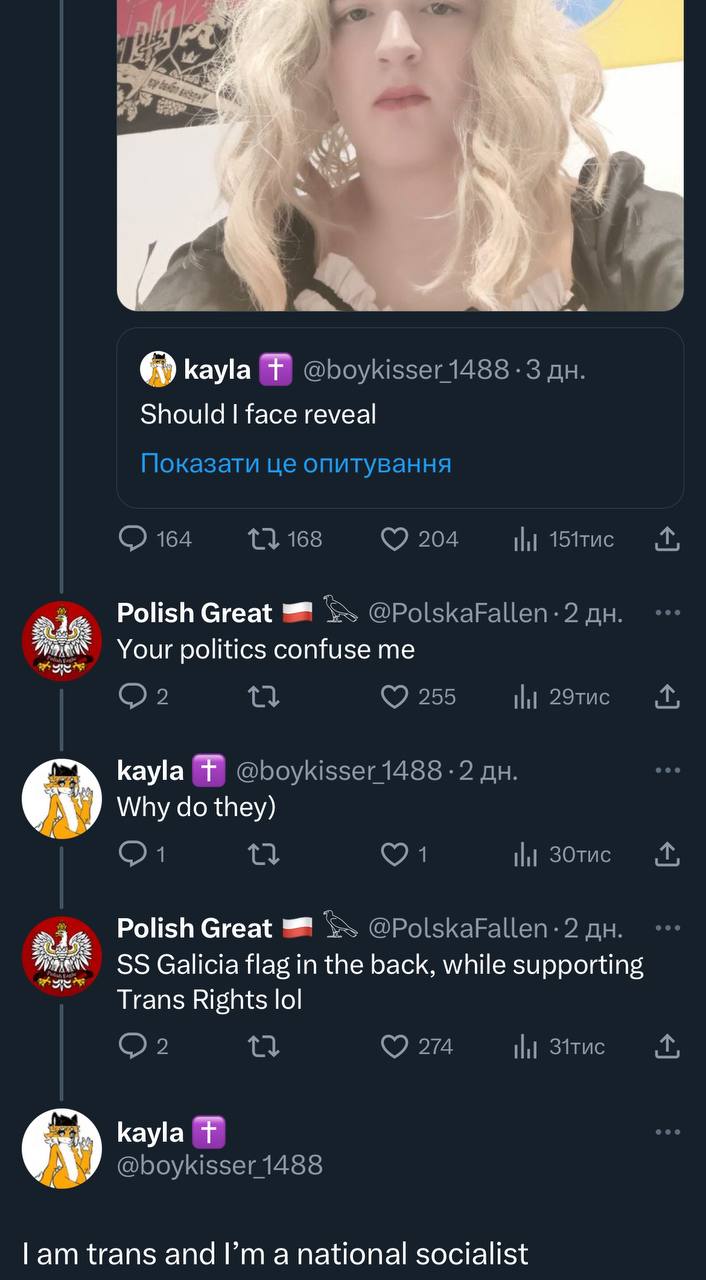The image size is (706, 1280).
Task: Like the 'Your politics confuse me' reply
Action: (x=396, y=697)
